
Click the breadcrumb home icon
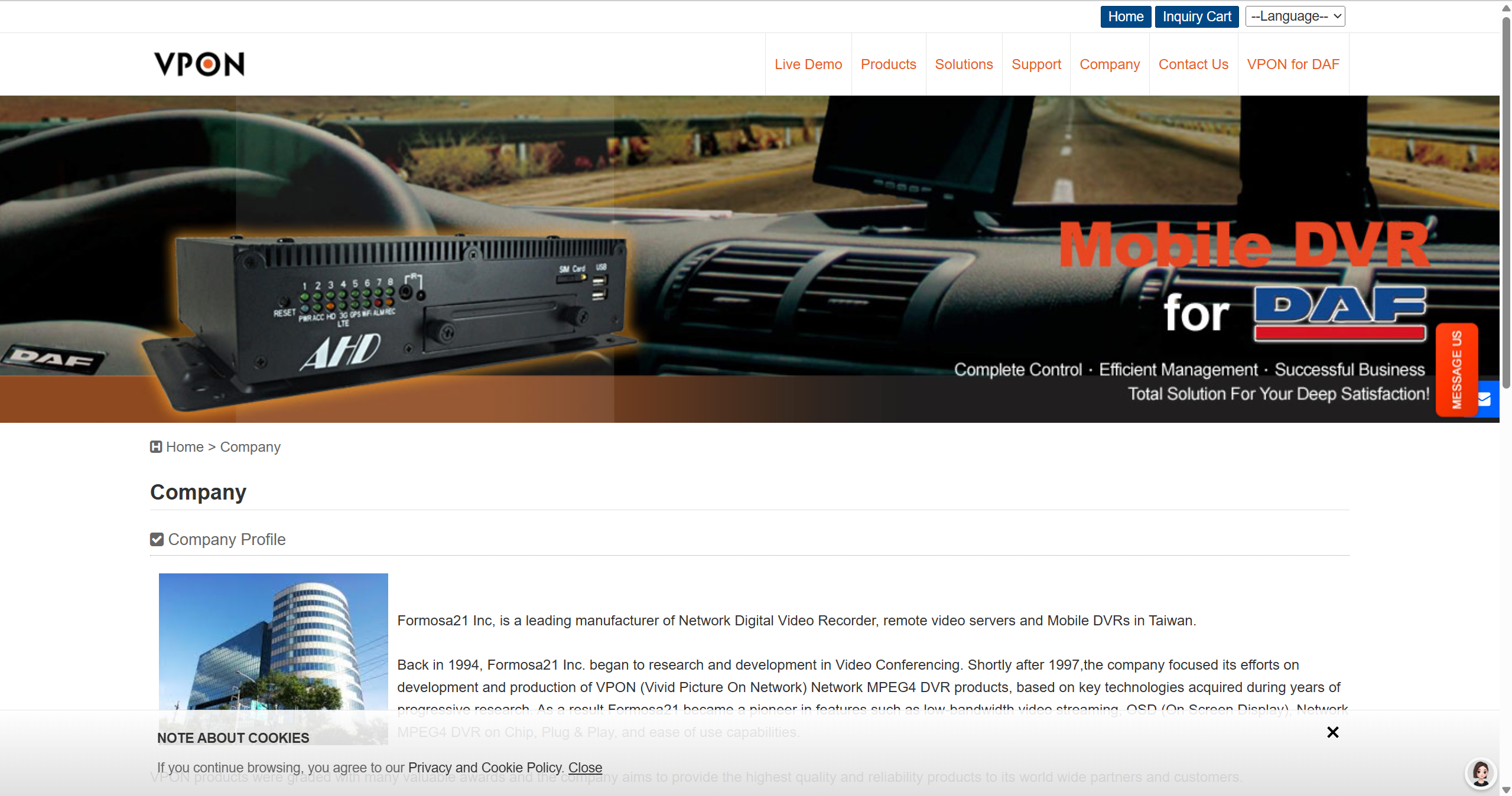click(x=156, y=447)
